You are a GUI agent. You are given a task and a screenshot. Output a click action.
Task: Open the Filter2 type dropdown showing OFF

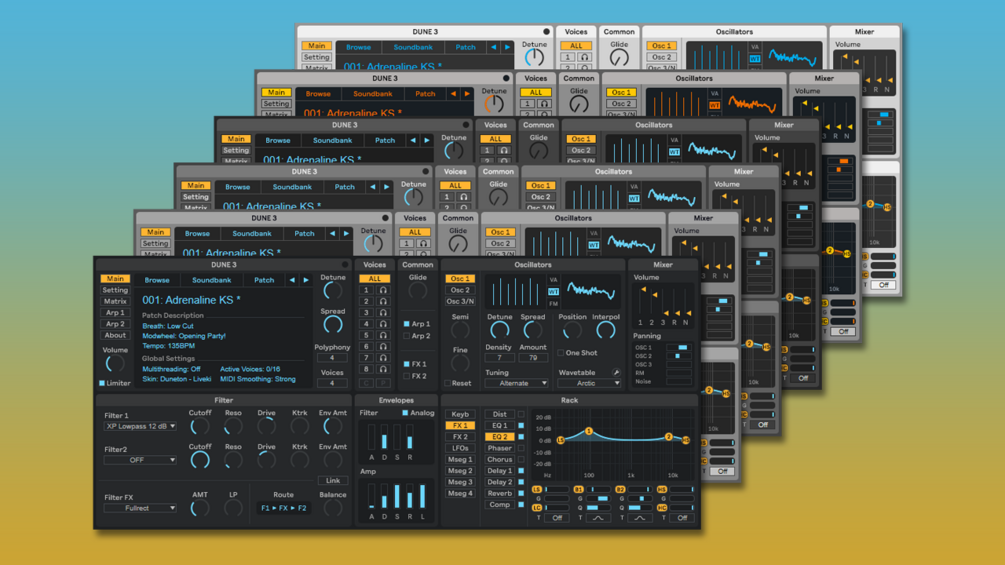pyautogui.click(x=140, y=460)
